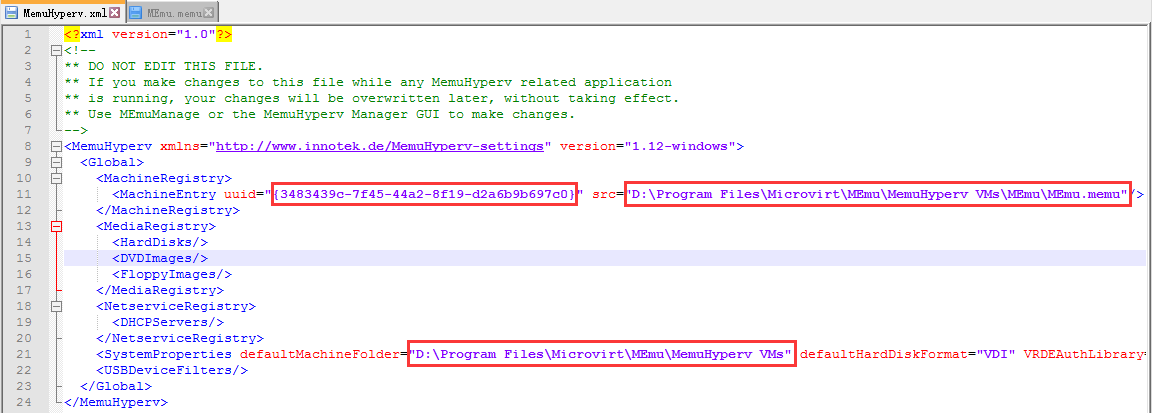Viewport: 1152px width, 413px height.
Task: Close the MEmu.memu tab
Action: (x=209, y=13)
